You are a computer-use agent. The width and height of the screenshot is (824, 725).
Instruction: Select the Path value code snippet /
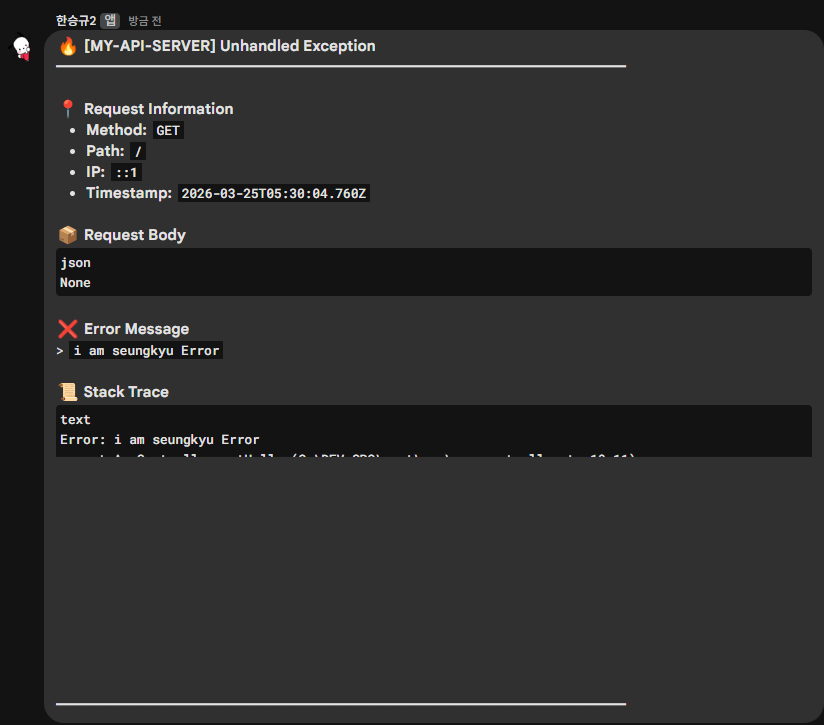(x=137, y=151)
